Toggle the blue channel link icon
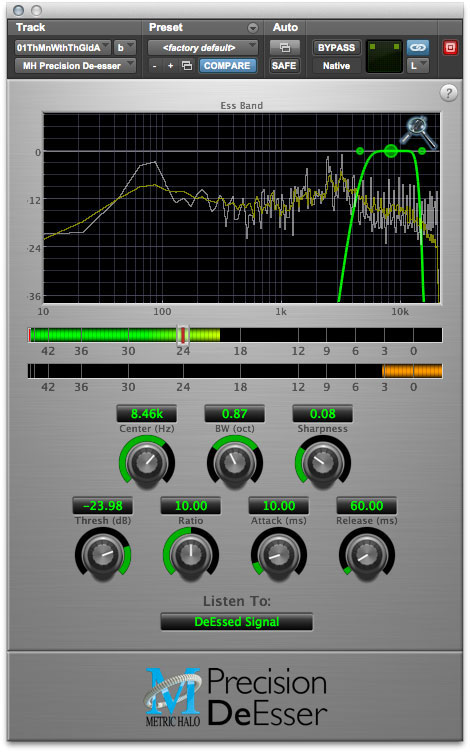 (417, 47)
